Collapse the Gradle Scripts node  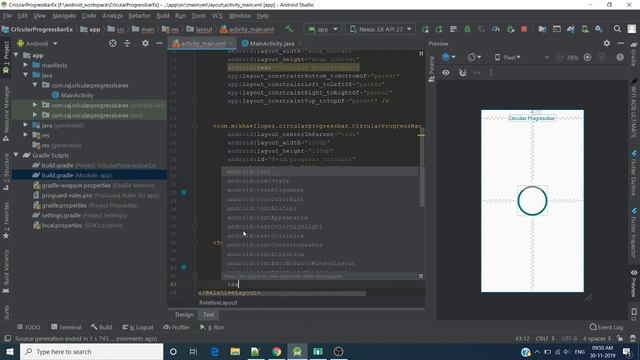coord(16,155)
